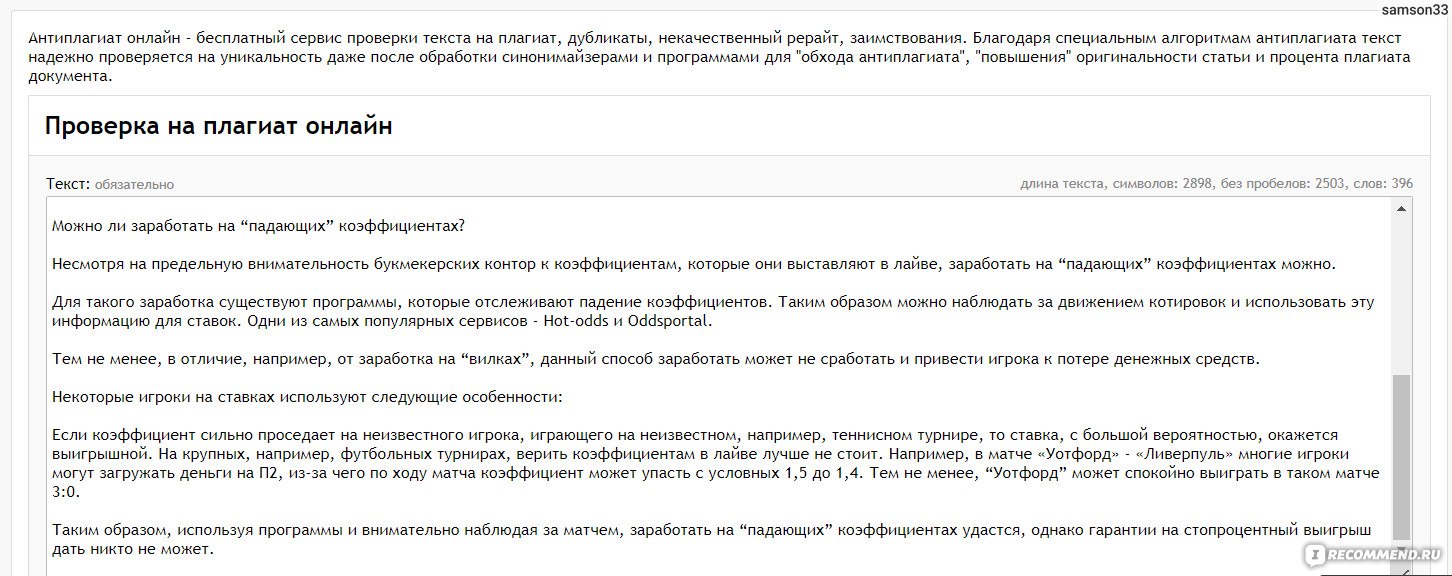
Task: Click the 'Текст:' field label
Action: (68, 184)
